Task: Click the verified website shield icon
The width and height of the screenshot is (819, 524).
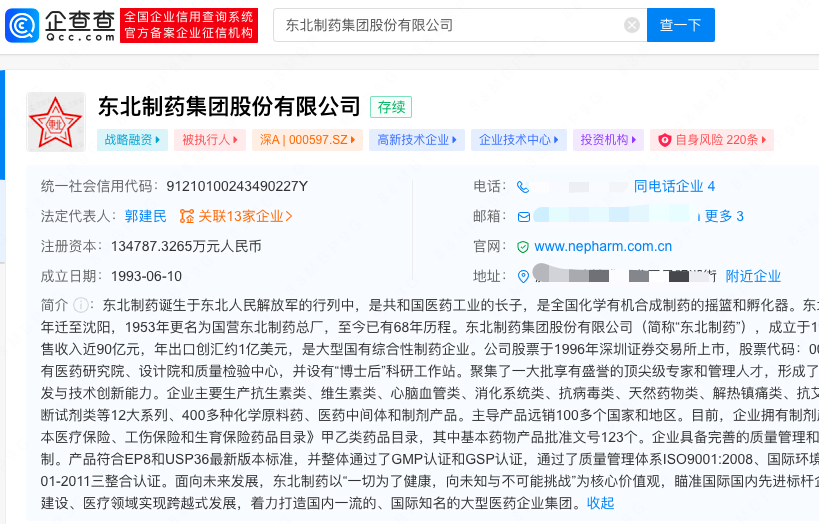Action: tap(523, 247)
